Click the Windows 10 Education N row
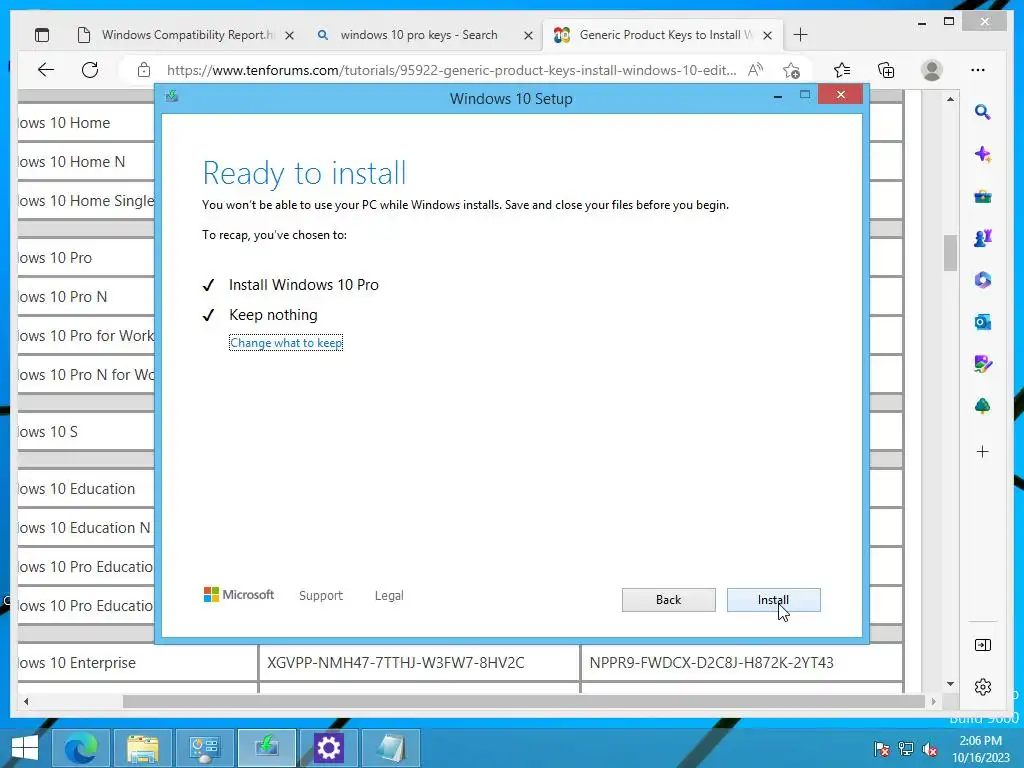The width and height of the screenshot is (1024, 768). tap(84, 528)
